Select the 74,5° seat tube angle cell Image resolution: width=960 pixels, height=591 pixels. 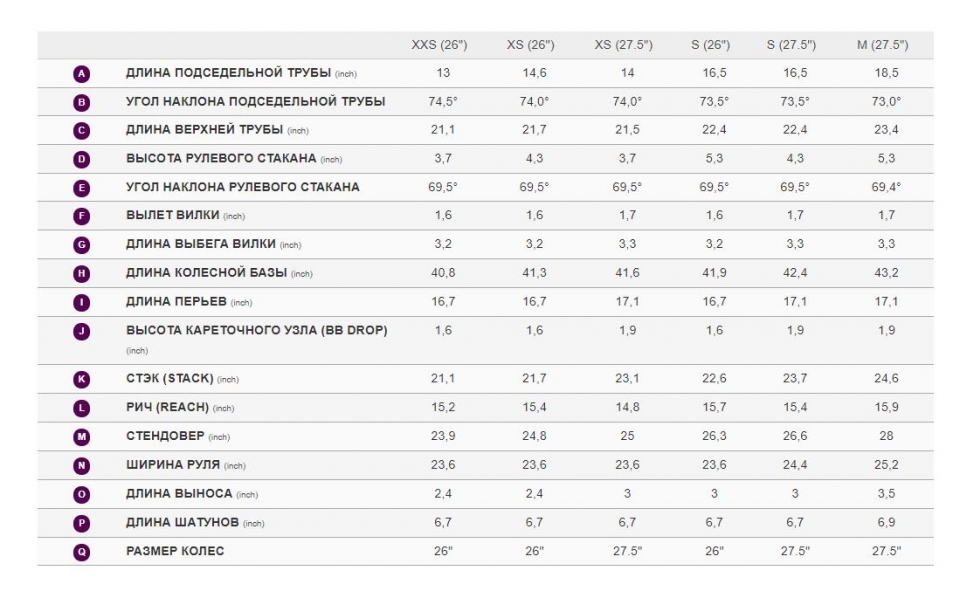[443, 101]
